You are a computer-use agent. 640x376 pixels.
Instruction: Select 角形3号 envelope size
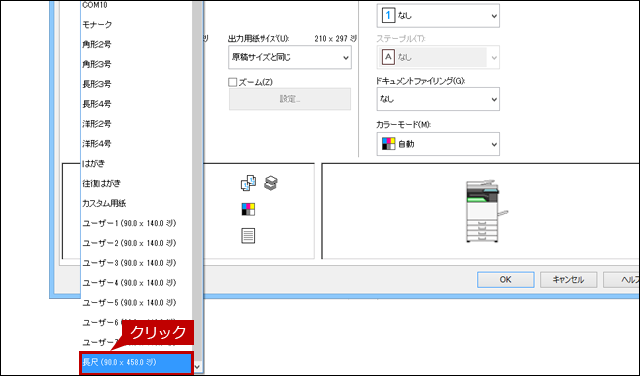[136, 64]
